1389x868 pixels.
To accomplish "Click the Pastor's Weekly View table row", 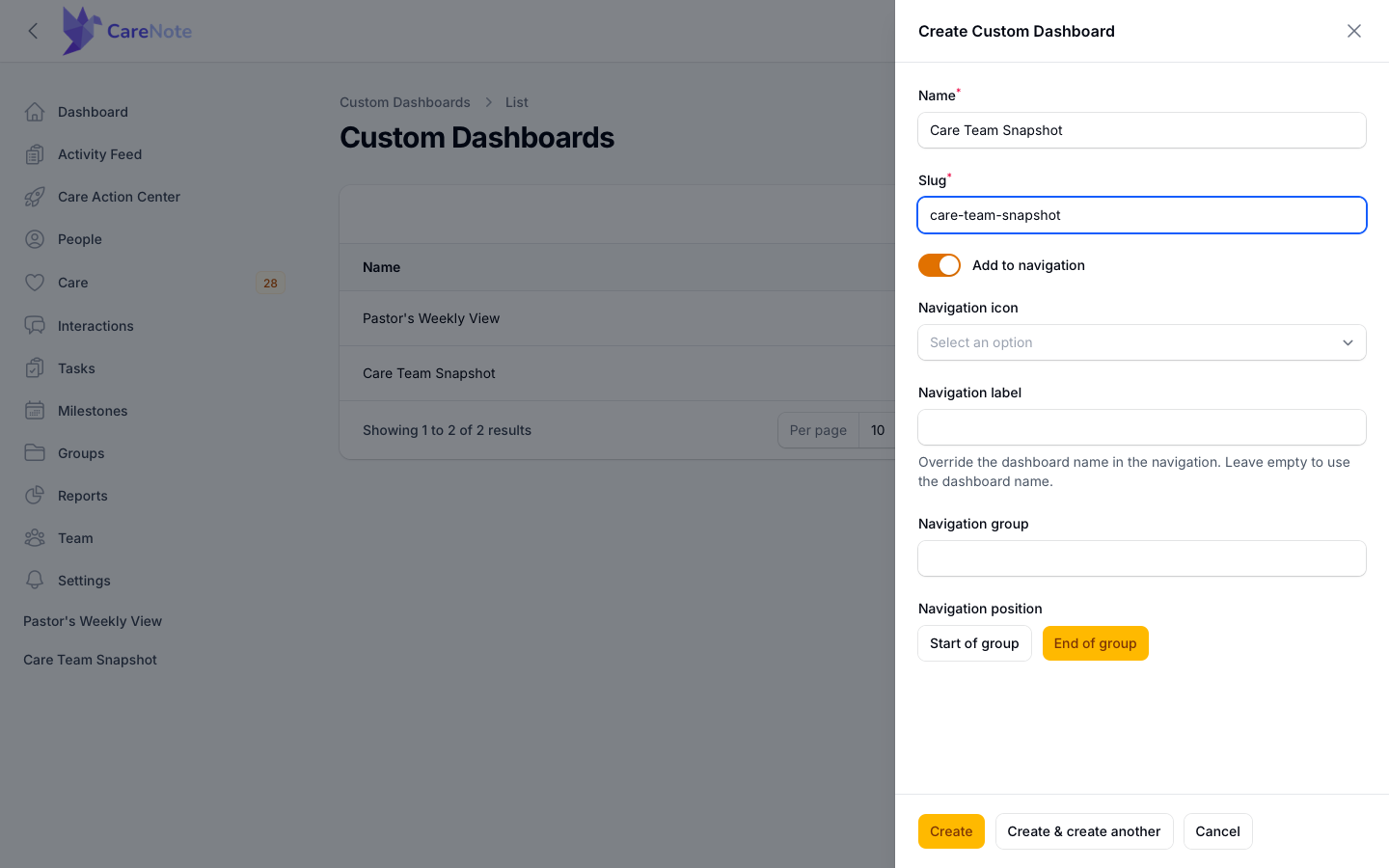I will point(617,318).
